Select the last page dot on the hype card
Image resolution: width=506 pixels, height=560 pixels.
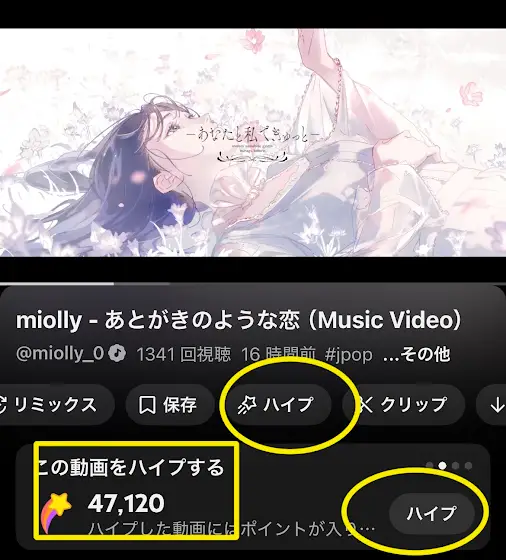click(468, 465)
